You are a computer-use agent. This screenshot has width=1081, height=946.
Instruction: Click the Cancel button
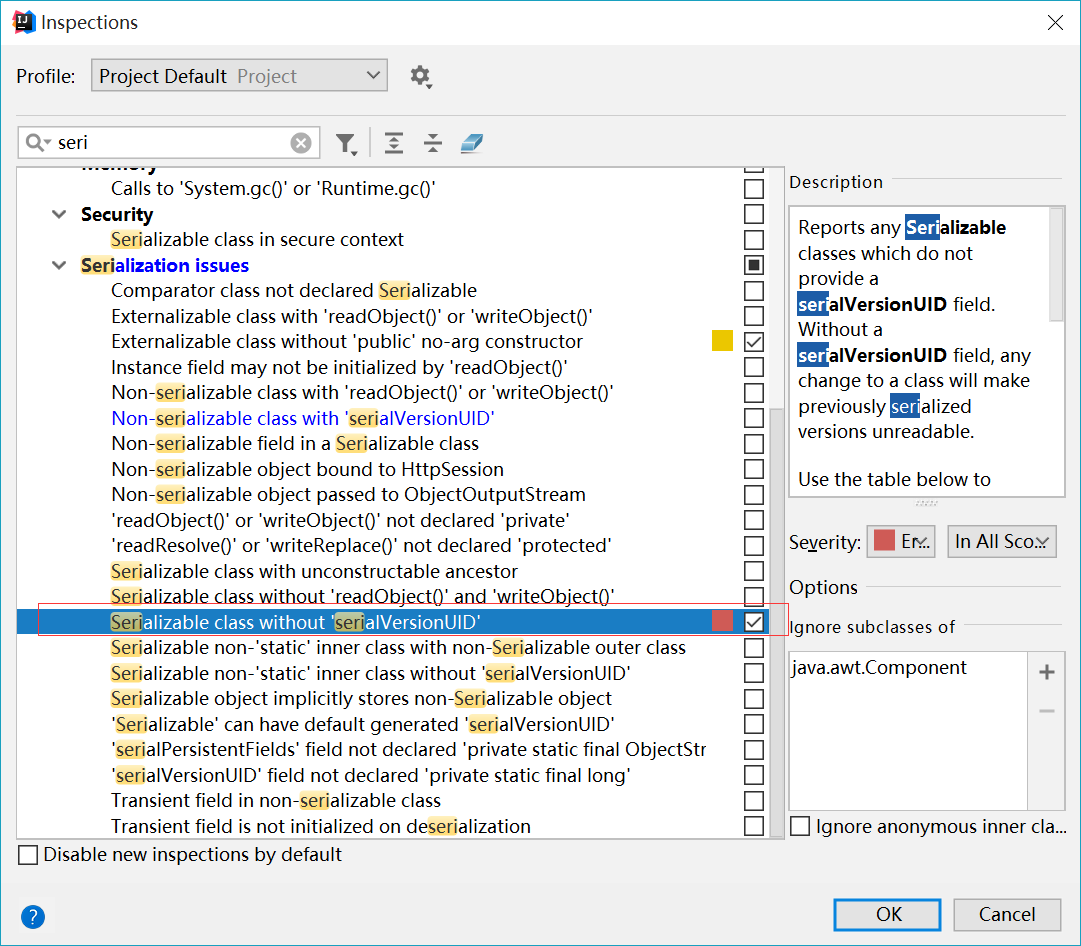1007,914
